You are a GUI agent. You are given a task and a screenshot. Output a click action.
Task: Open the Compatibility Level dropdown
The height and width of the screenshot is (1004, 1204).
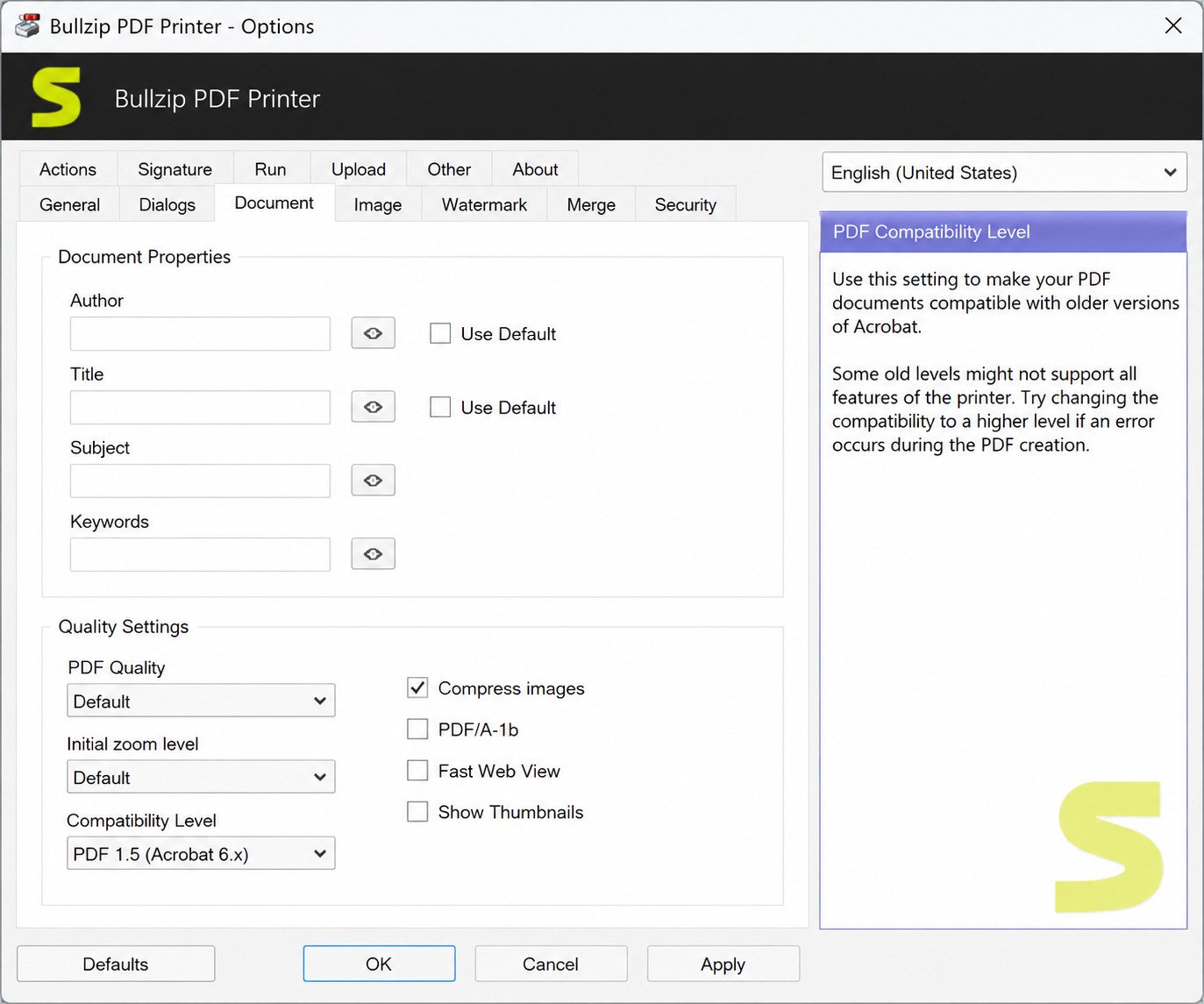pyautogui.click(x=201, y=853)
